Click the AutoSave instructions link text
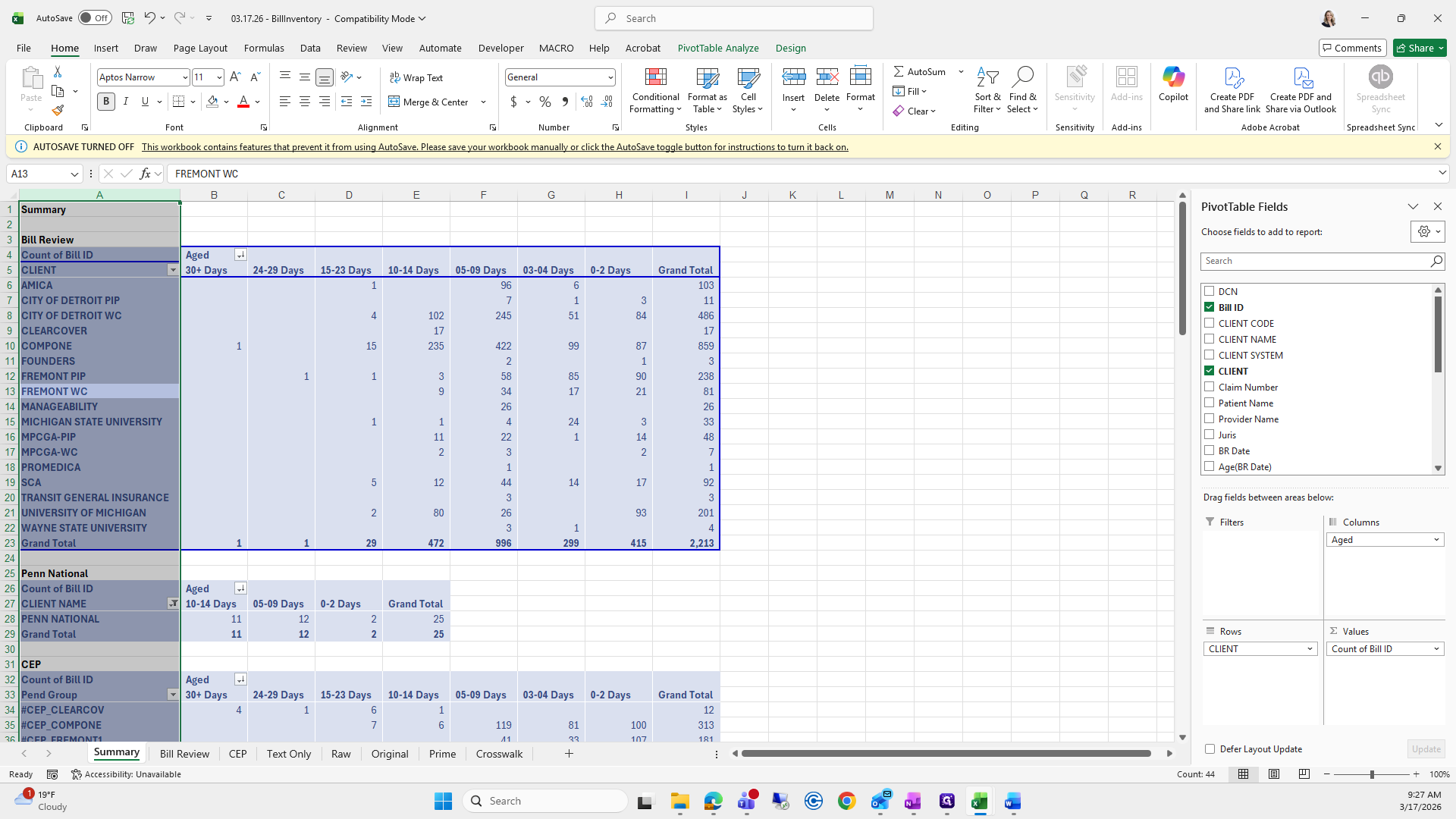Viewport: 1456px width, 819px height. click(494, 147)
